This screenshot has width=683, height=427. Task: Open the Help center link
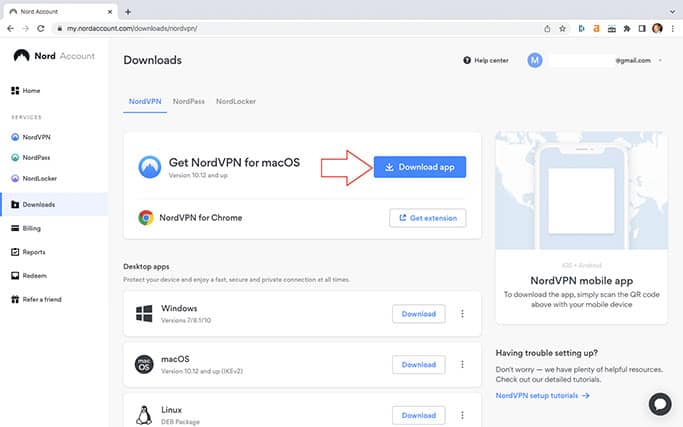coord(486,60)
